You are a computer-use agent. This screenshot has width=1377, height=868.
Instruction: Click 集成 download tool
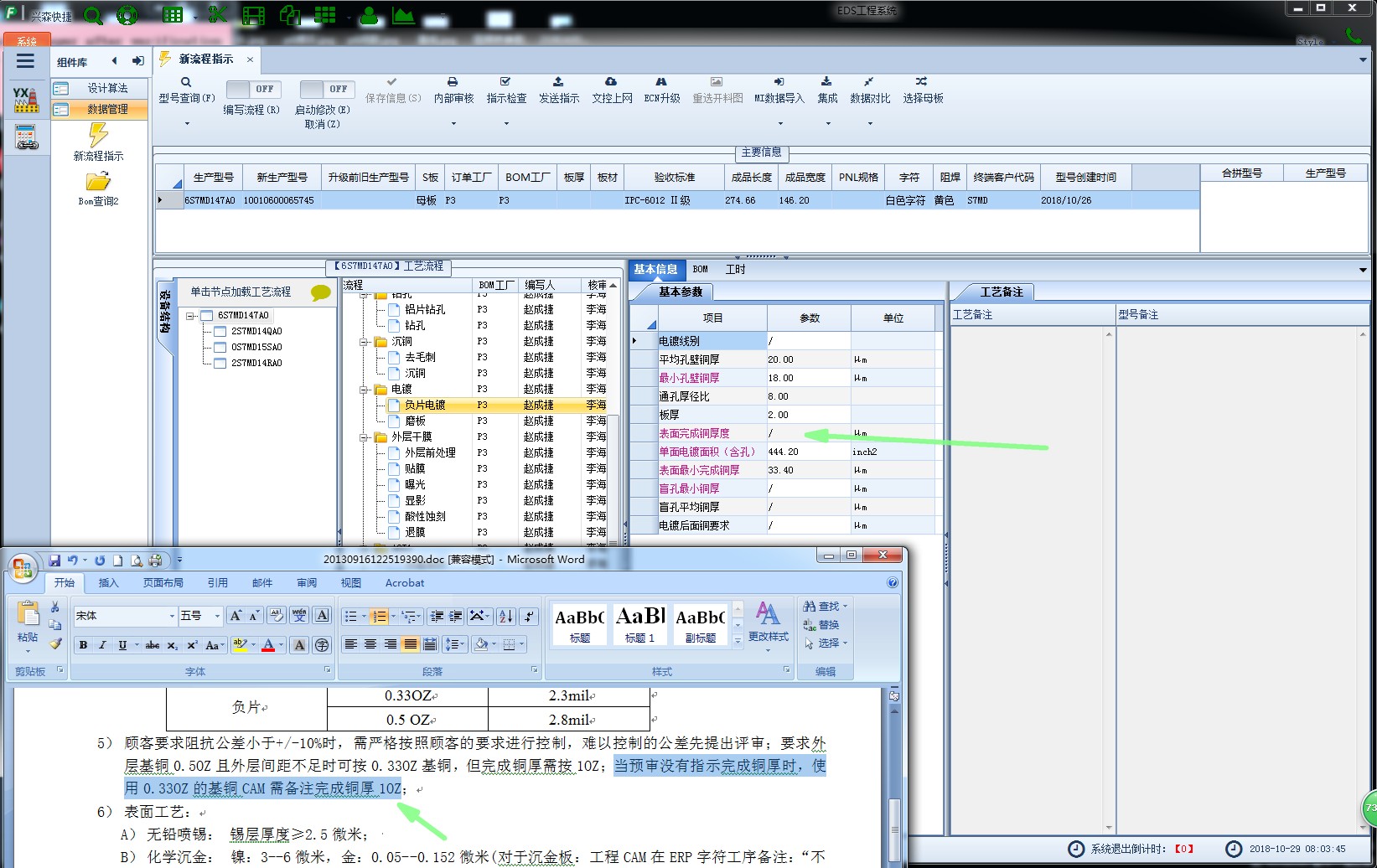pos(827,90)
